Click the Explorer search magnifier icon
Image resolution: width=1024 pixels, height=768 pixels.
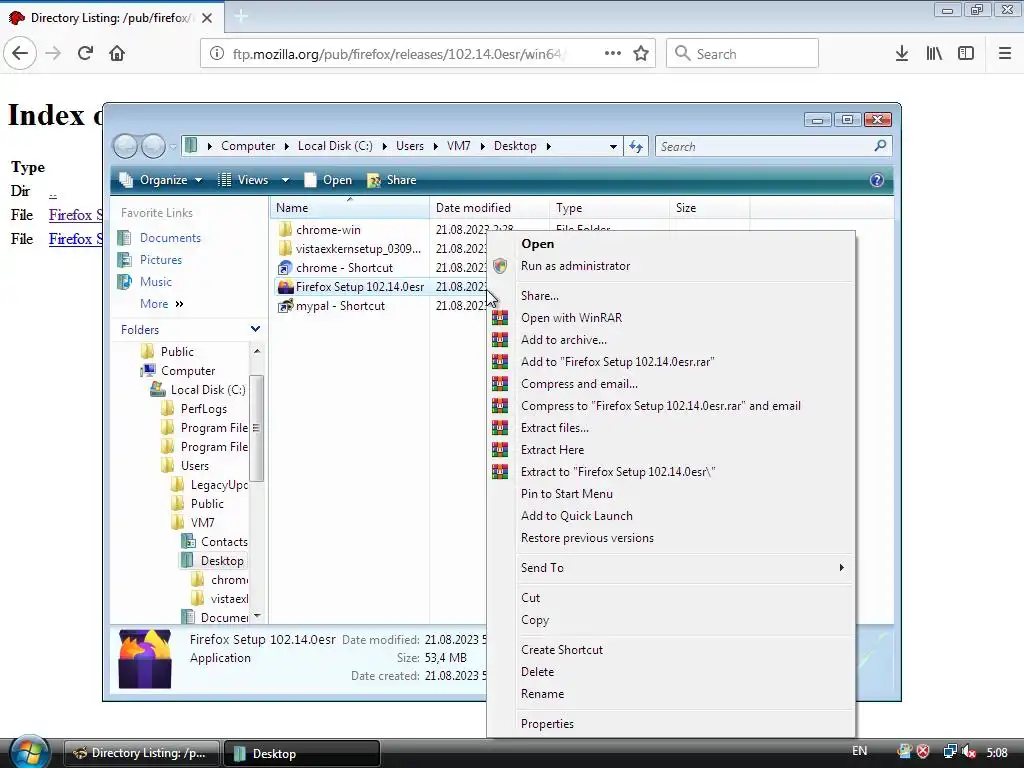pos(880,146)
